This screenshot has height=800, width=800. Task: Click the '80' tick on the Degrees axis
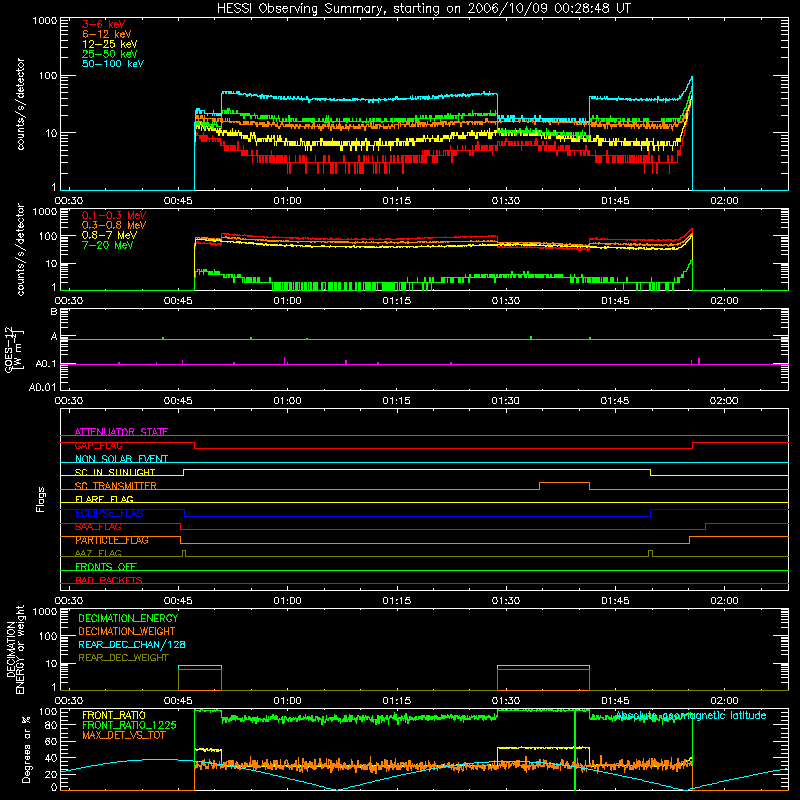point(52,725)
